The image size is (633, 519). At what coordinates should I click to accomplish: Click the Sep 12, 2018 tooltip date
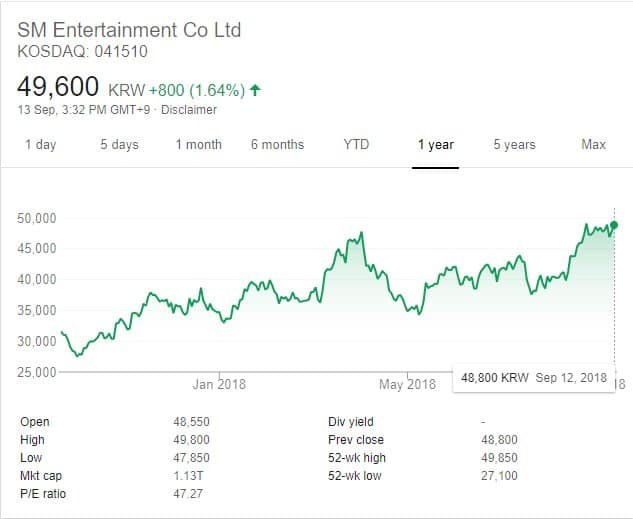[571, 378]
